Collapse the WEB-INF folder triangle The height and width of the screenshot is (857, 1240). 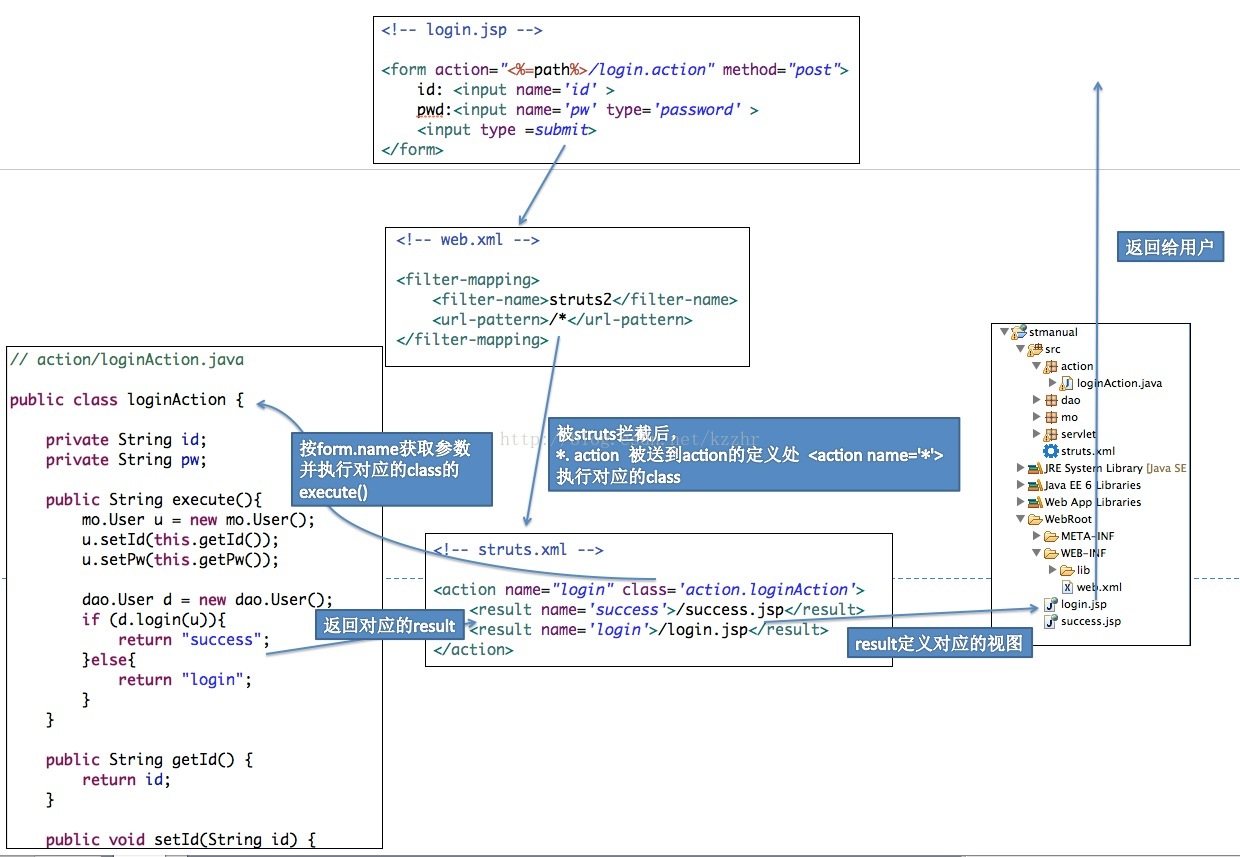[x=1036, y=553]
